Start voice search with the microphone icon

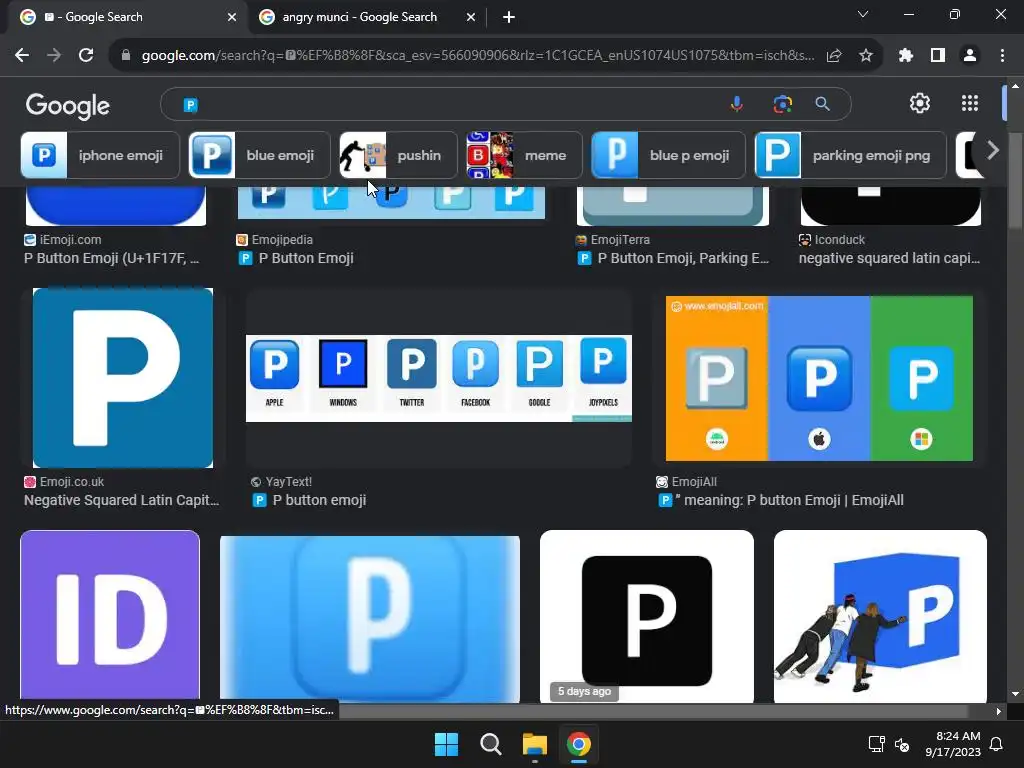(737, 104)
